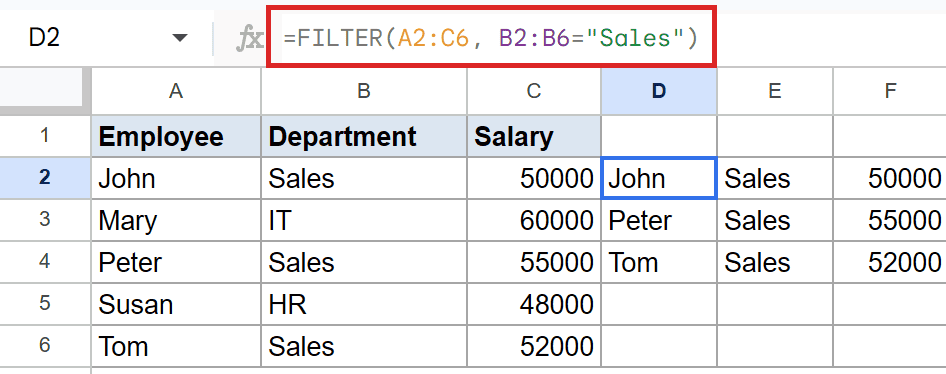Select column C header
This screenshot has height=374, width=946.
[x=533, y=91]
